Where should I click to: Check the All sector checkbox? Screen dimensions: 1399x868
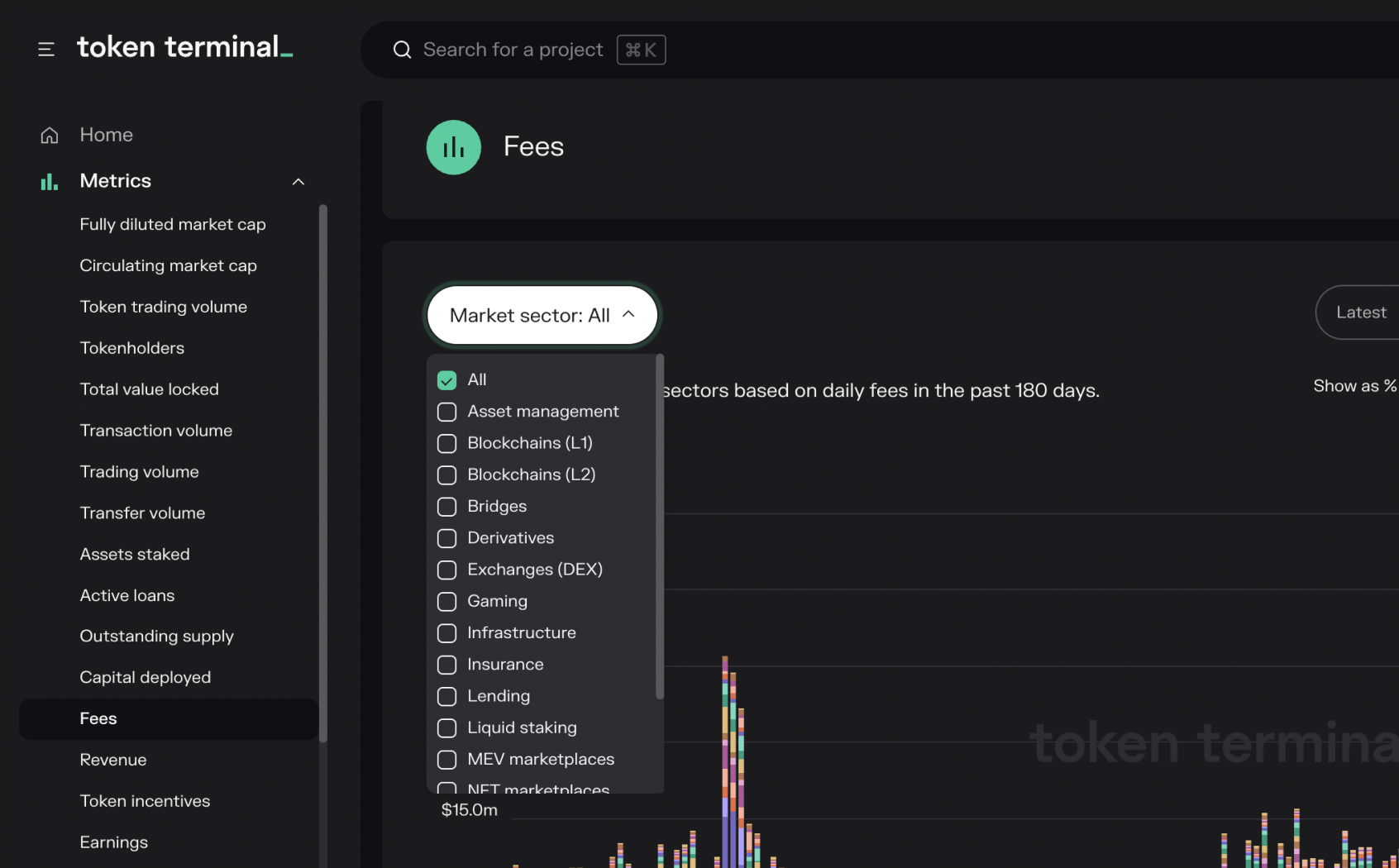[446, 380]
